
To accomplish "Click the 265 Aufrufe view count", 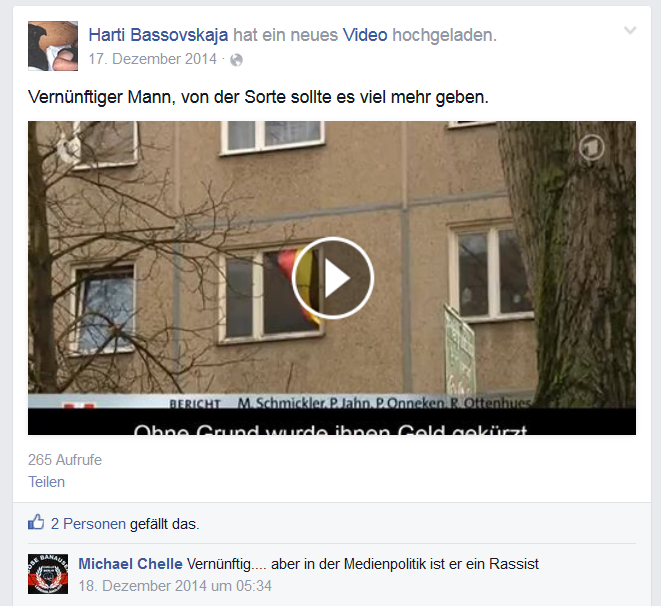I will [65, 460].
